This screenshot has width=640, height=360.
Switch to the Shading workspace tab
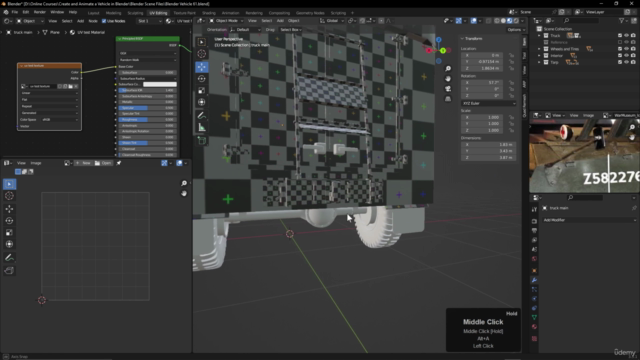coord(209,13)
